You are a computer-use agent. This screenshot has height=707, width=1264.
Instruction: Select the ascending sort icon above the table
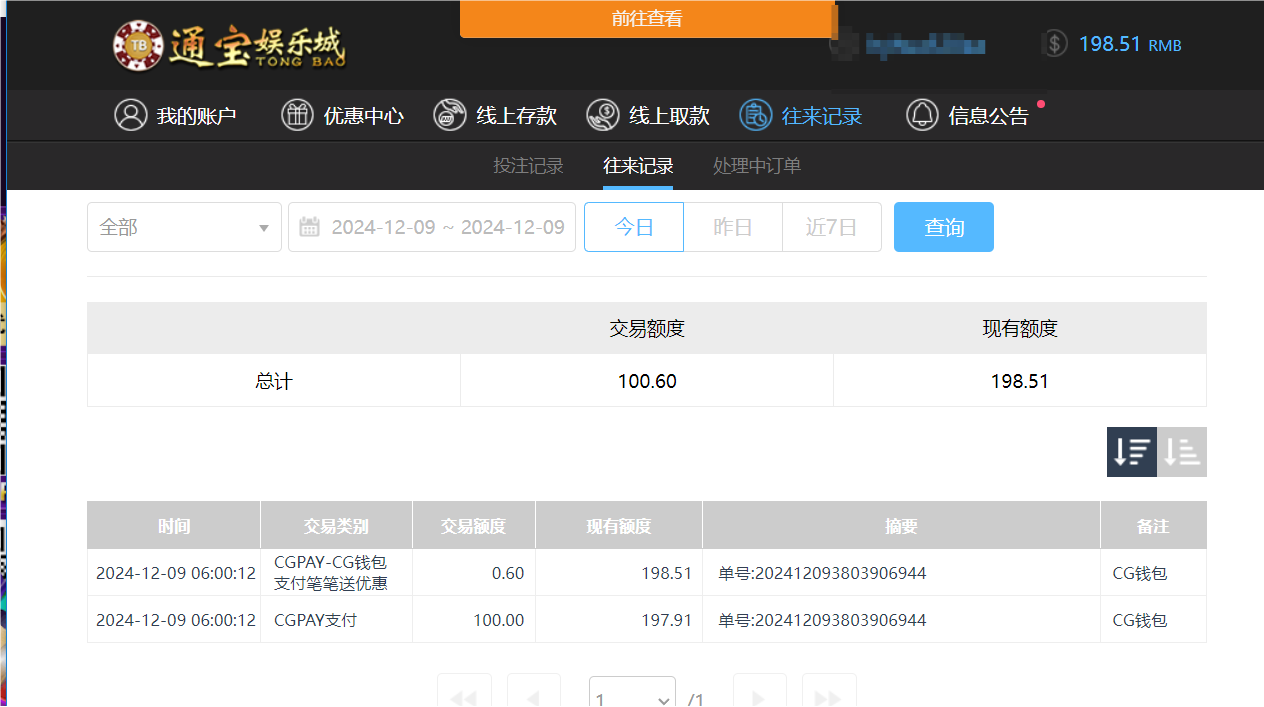(1181, 451)
